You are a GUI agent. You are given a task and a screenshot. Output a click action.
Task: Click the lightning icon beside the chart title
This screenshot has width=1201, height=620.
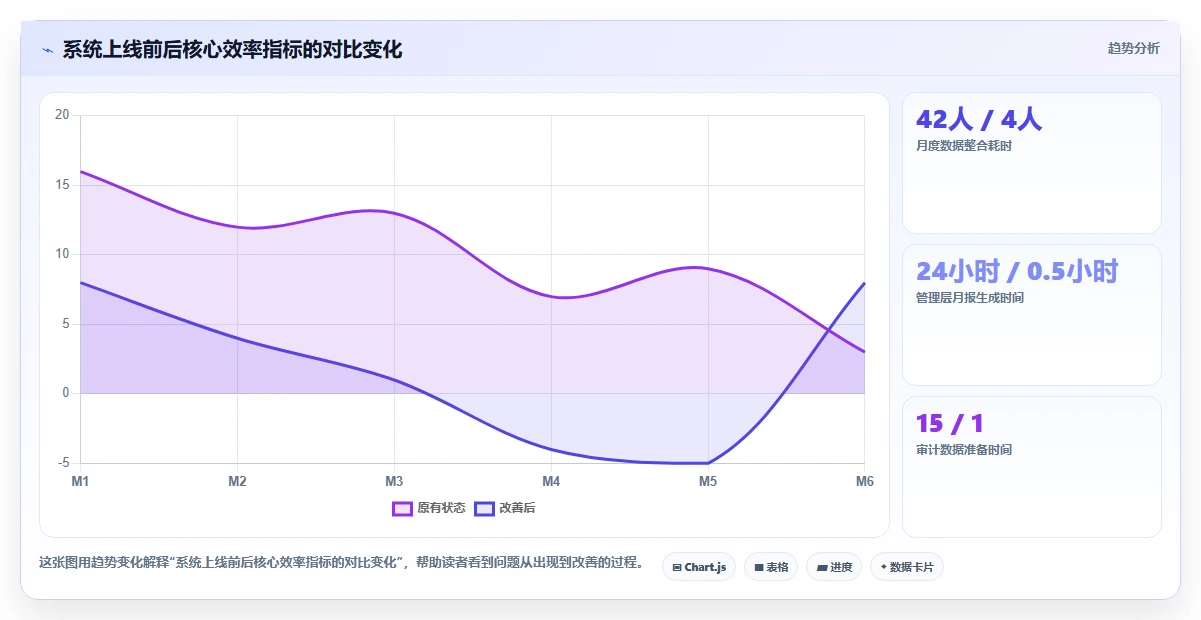coord(48,50)
